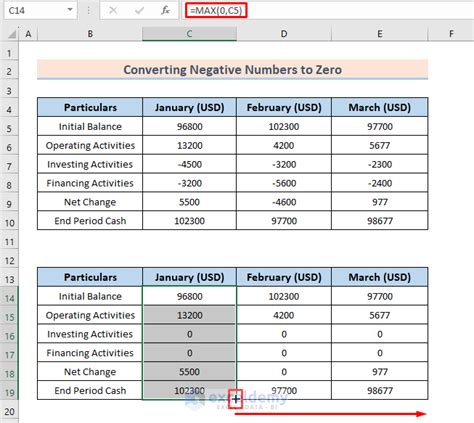Click 'Investing Activities' label in row 16

(90, 334)
